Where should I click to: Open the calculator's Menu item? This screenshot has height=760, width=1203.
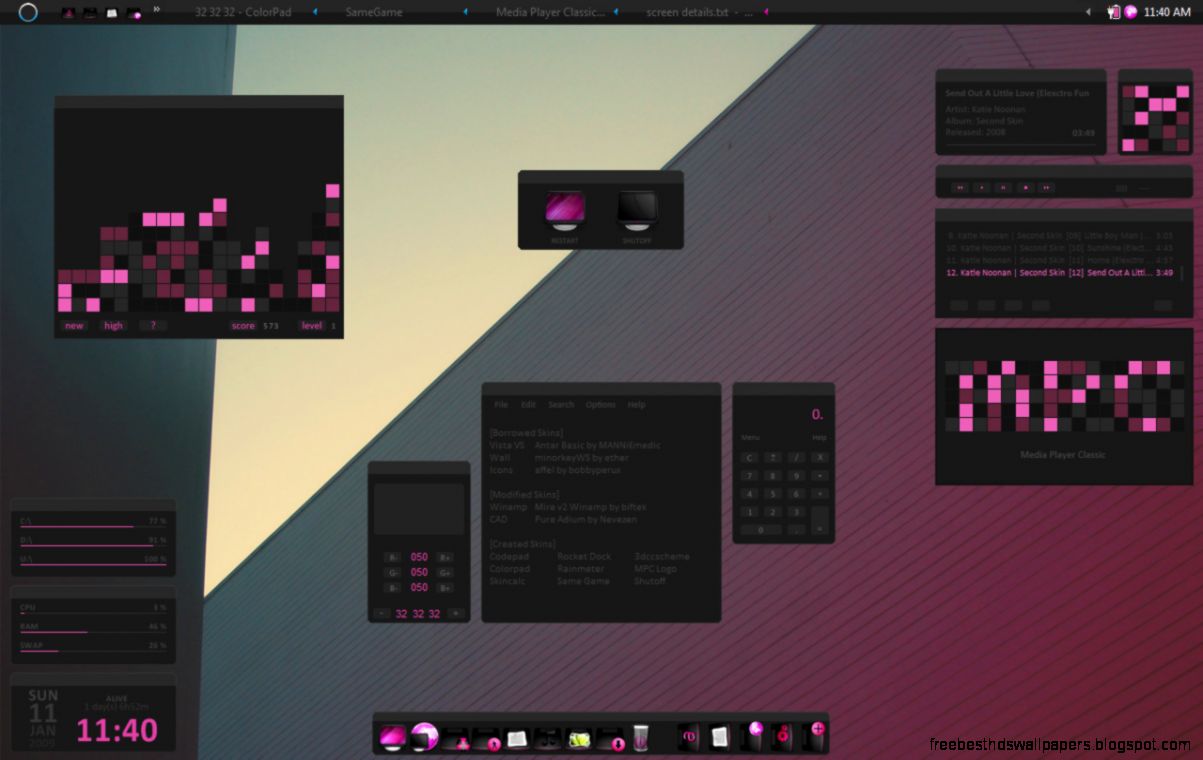750,437
